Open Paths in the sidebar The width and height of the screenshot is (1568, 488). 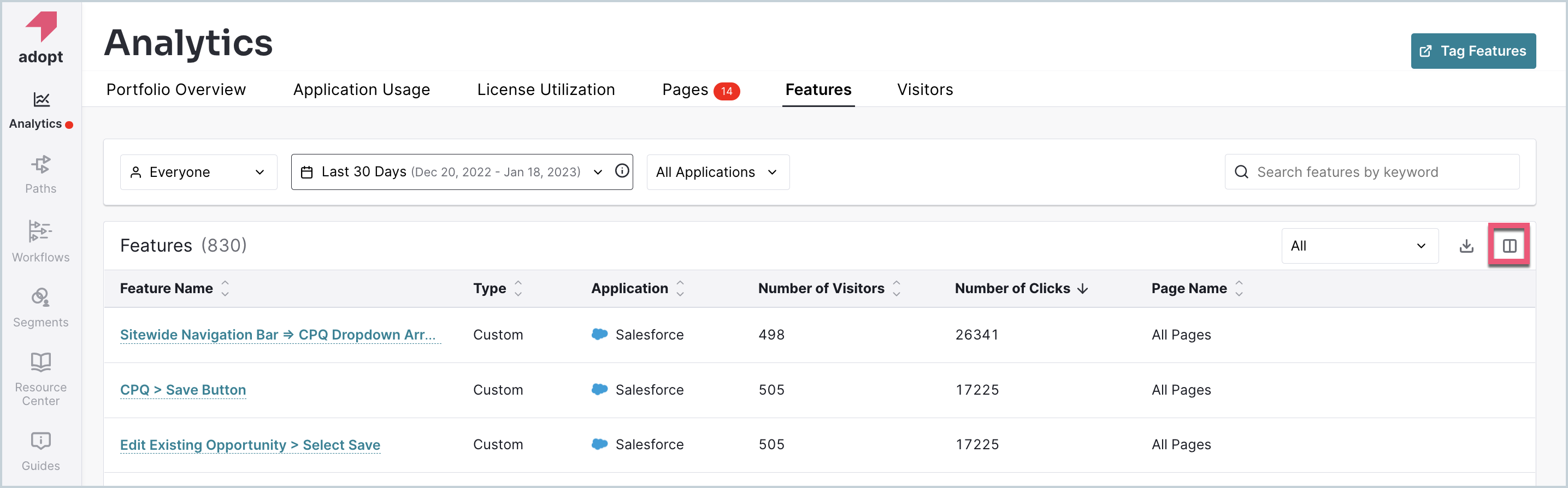[41, 175]
